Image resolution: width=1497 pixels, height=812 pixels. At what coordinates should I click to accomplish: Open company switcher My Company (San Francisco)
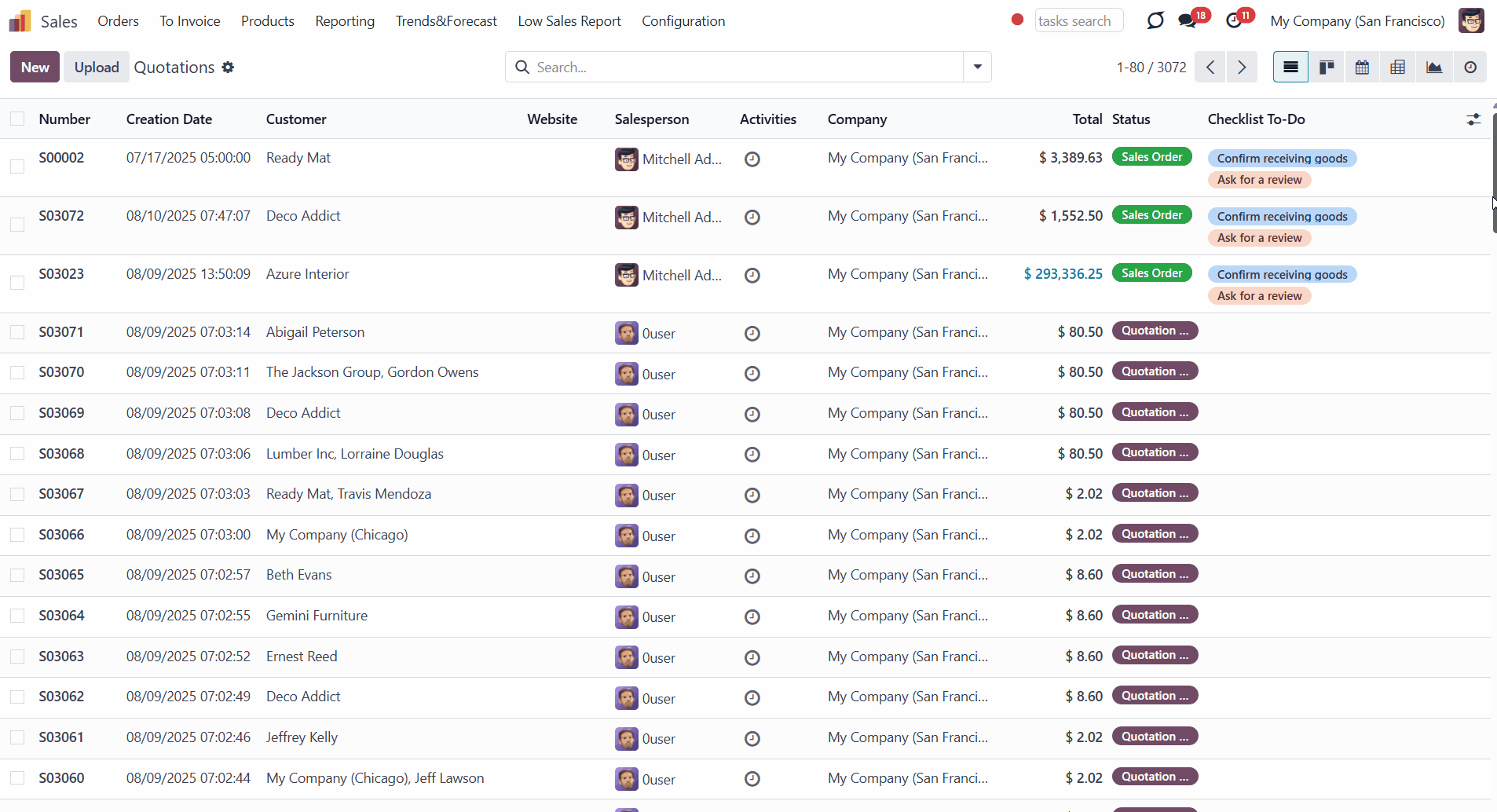(1357, 21)
